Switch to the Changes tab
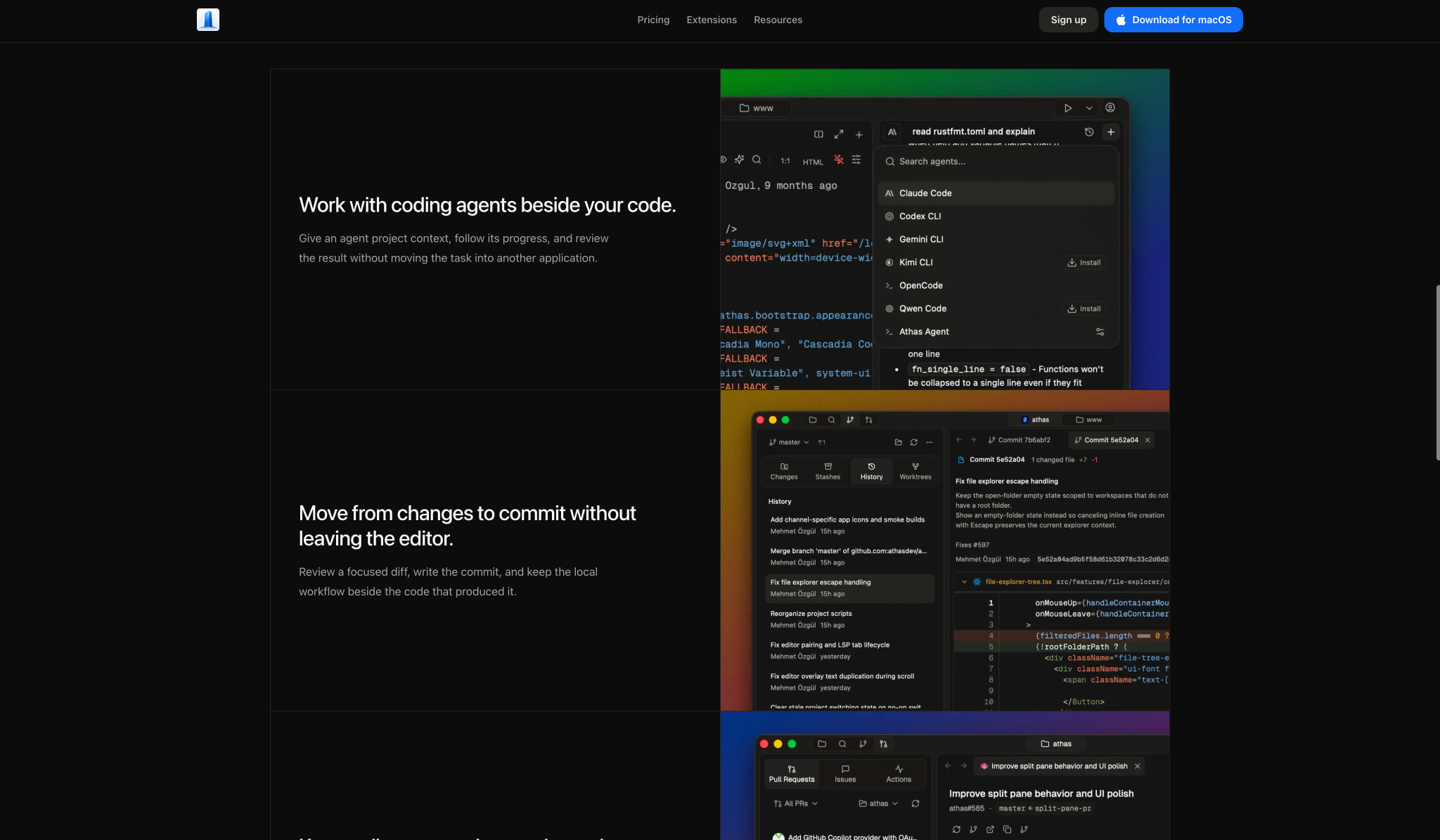This screenshot has height=840, width=1440. [784, 471]
